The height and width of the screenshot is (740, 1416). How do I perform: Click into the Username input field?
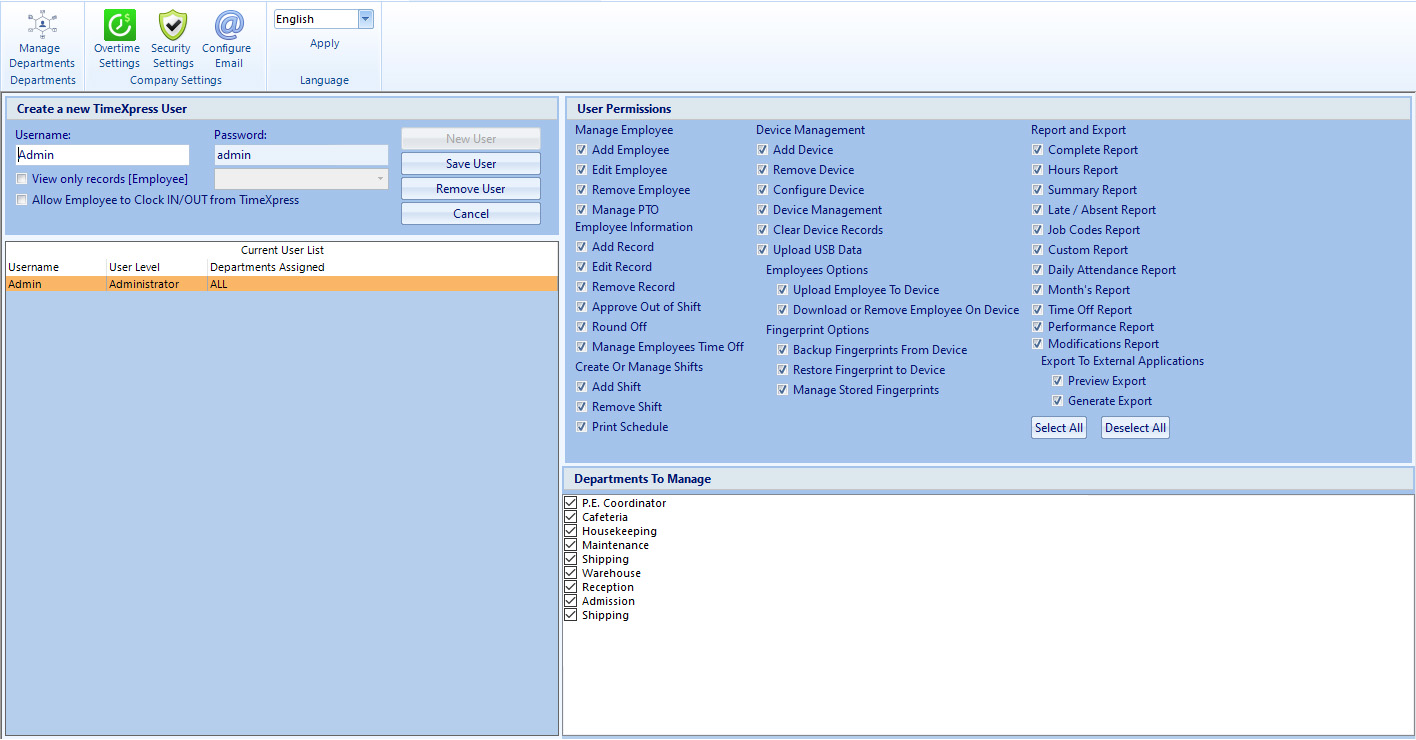(x=102, y=155)
